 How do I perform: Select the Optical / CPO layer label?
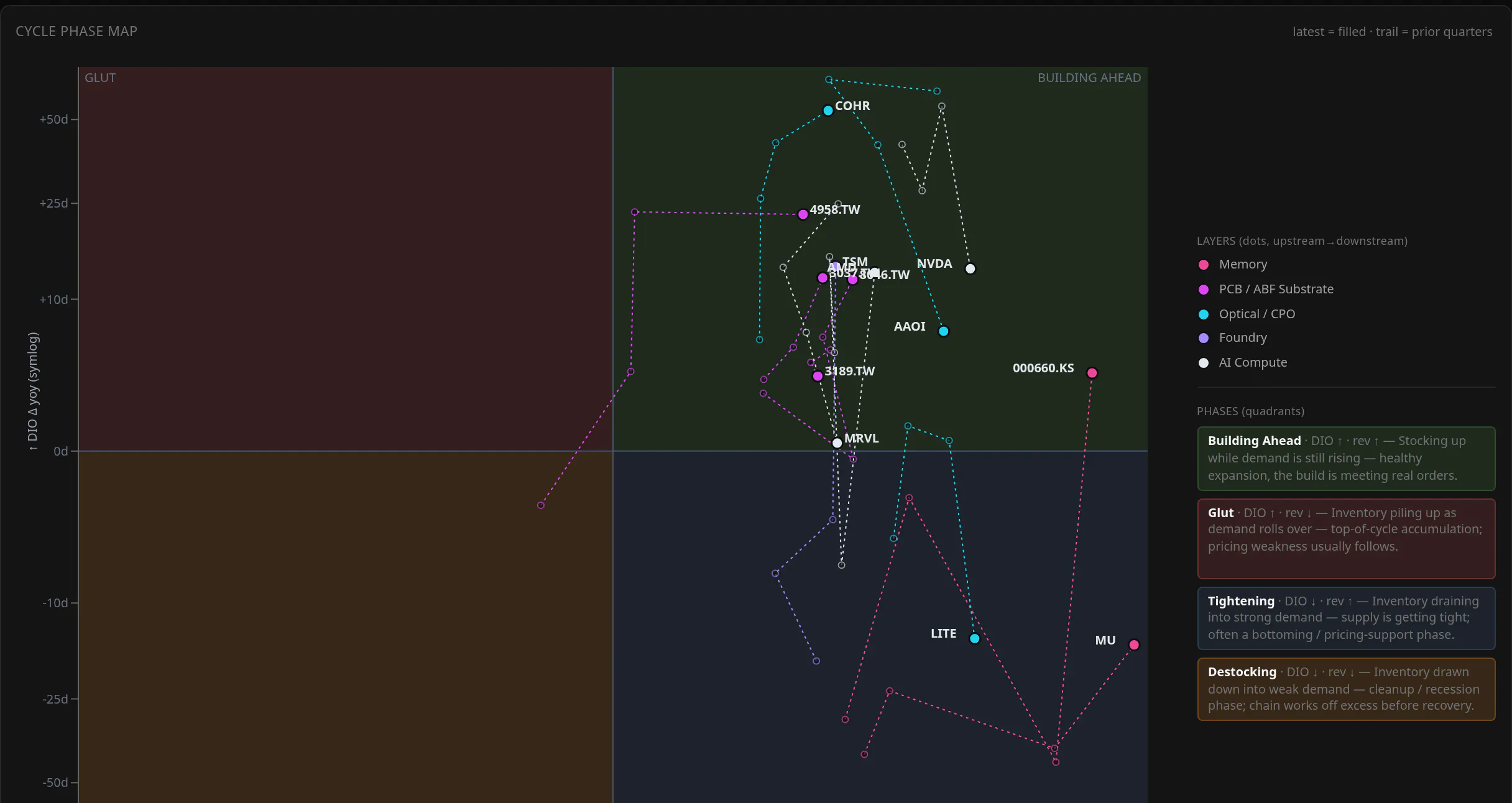1257,314
